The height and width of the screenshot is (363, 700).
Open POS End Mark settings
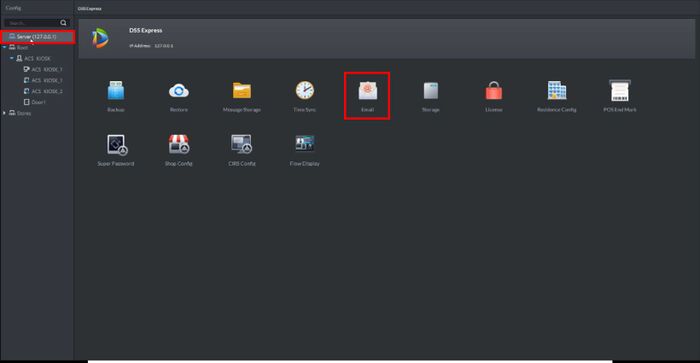click(620, 96)
